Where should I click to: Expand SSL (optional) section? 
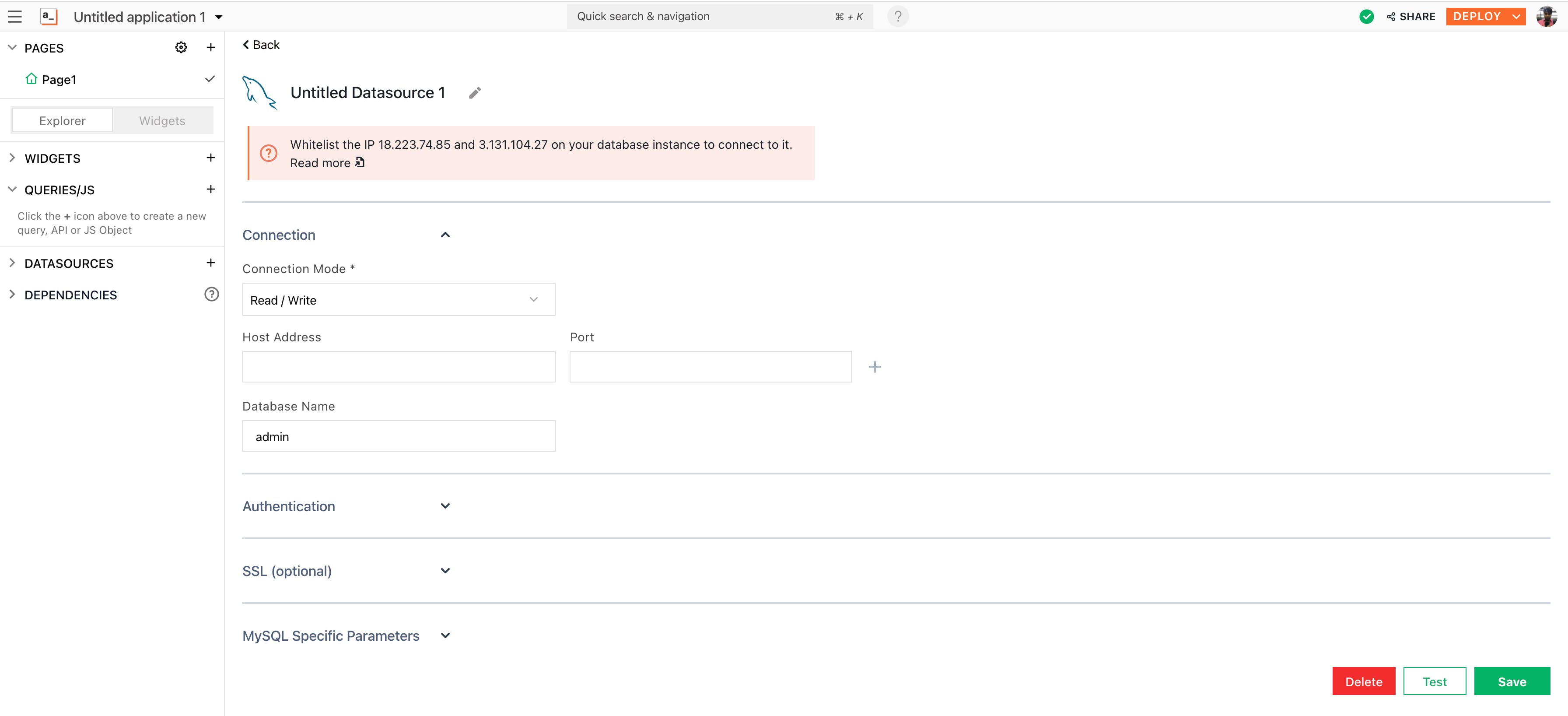[x=445, y=571]
